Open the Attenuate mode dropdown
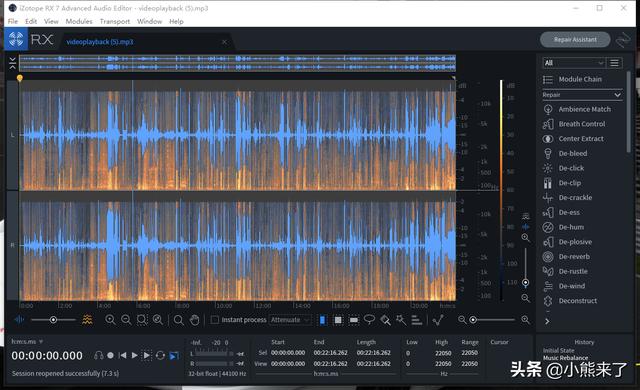 [x=290, y=320]
